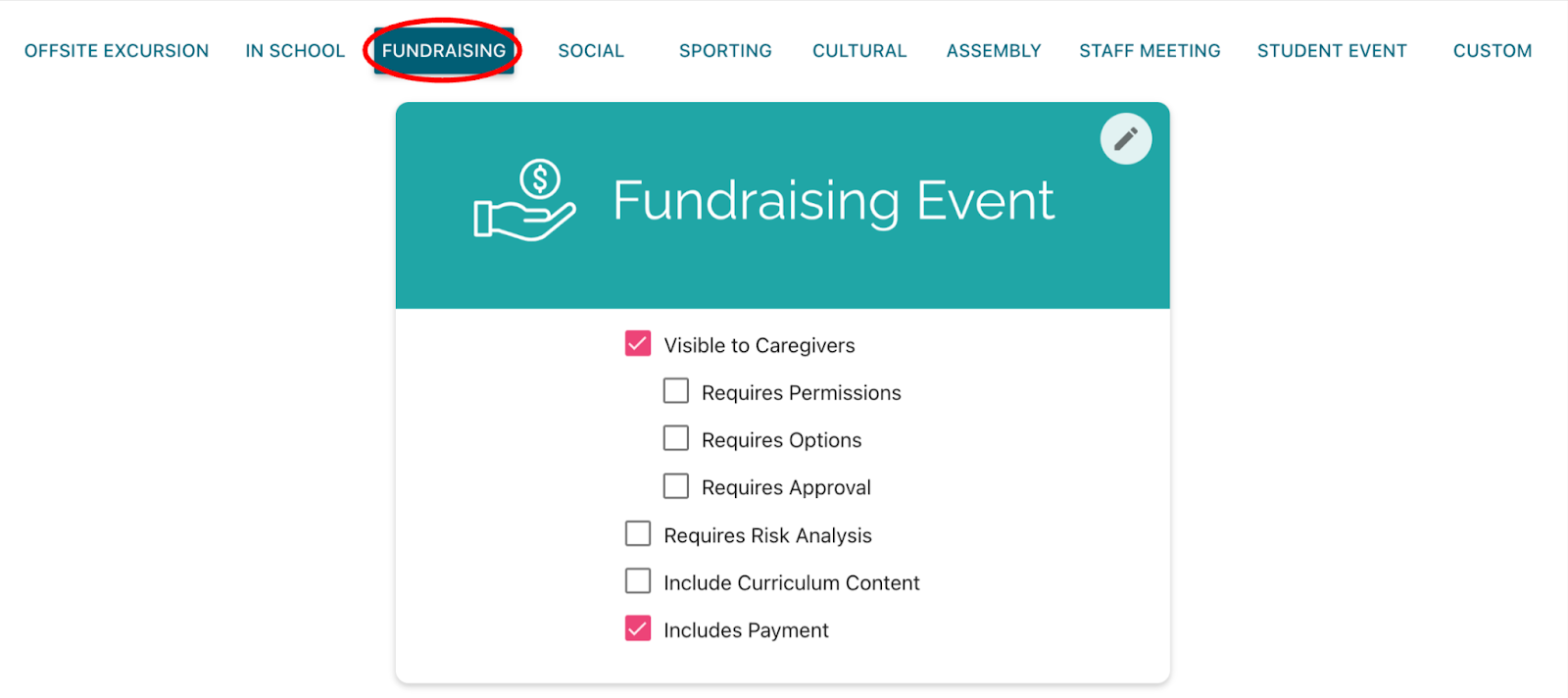Enable Requires Risk Analysis option
Viewport: 1568px width, 698px height.
point(638,533)
